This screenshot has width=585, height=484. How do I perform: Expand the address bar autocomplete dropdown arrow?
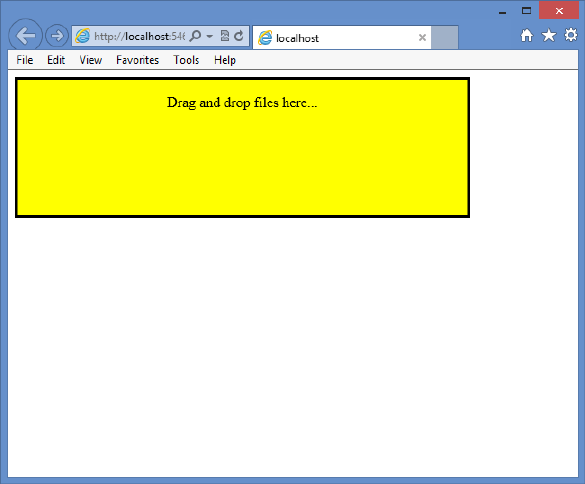tap(210, 37)
